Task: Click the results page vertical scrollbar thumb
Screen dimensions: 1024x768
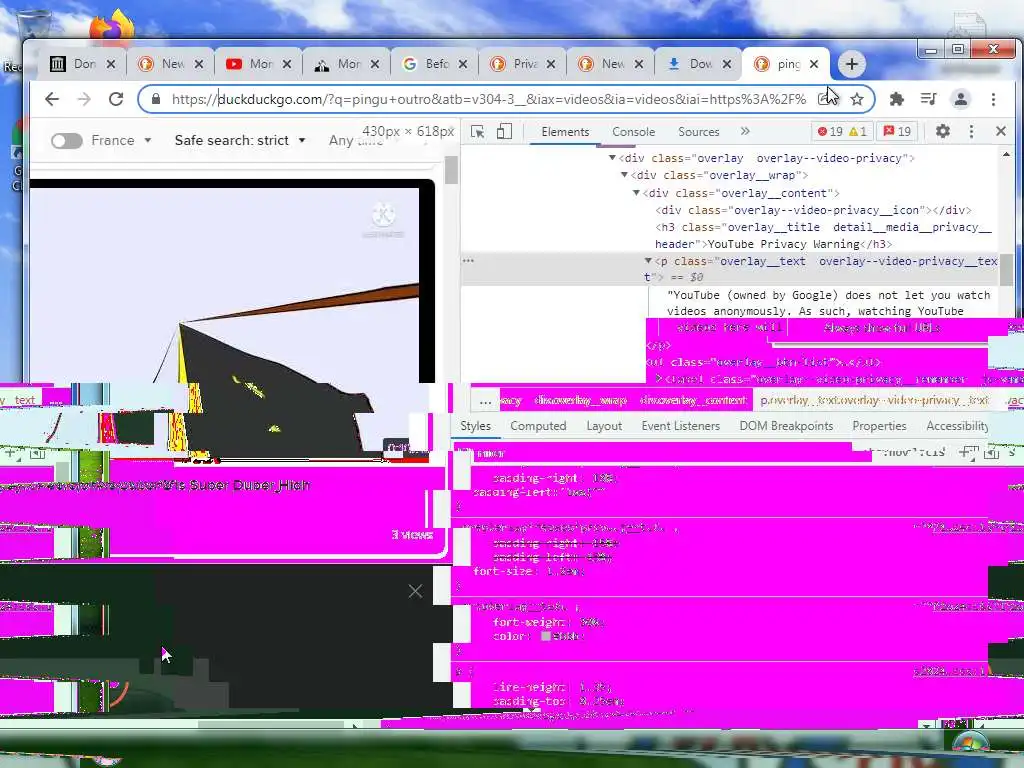Action: 451,170
